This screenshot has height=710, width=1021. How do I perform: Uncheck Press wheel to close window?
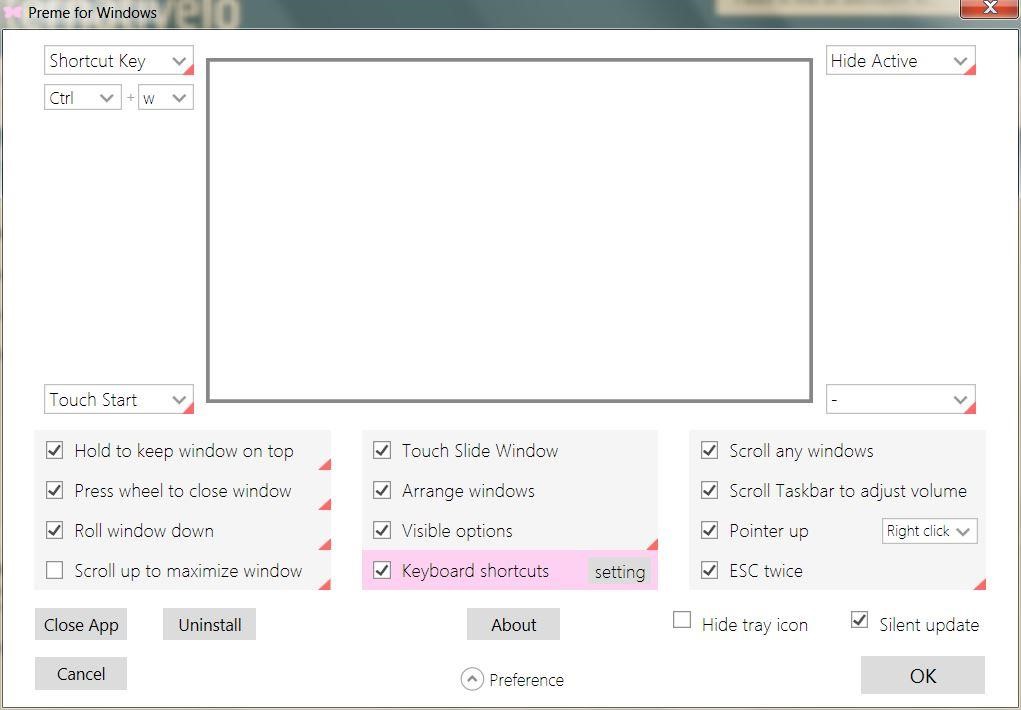(x=55, y=490)
